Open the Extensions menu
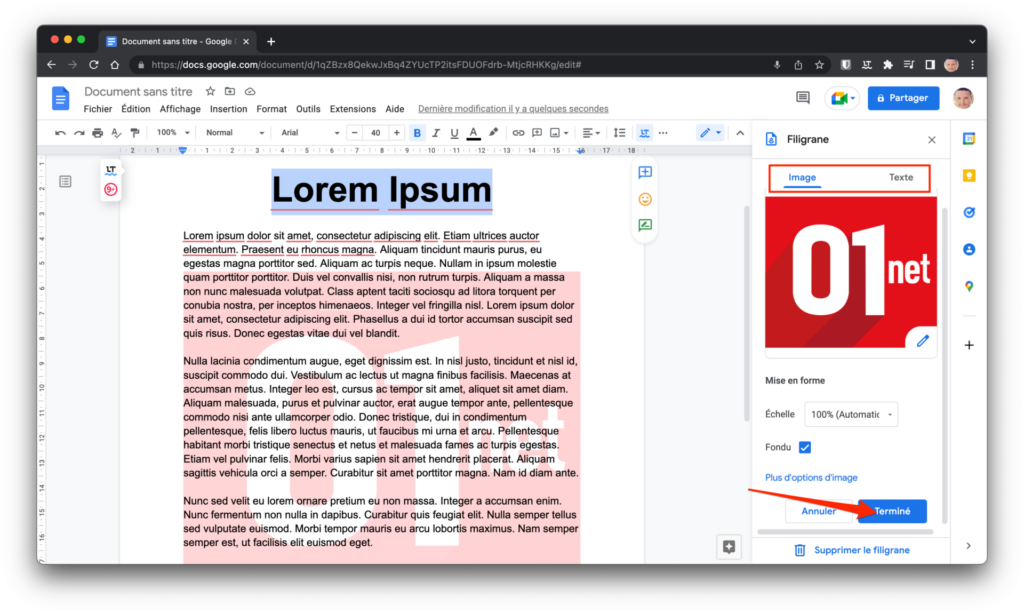 (353, 109)
